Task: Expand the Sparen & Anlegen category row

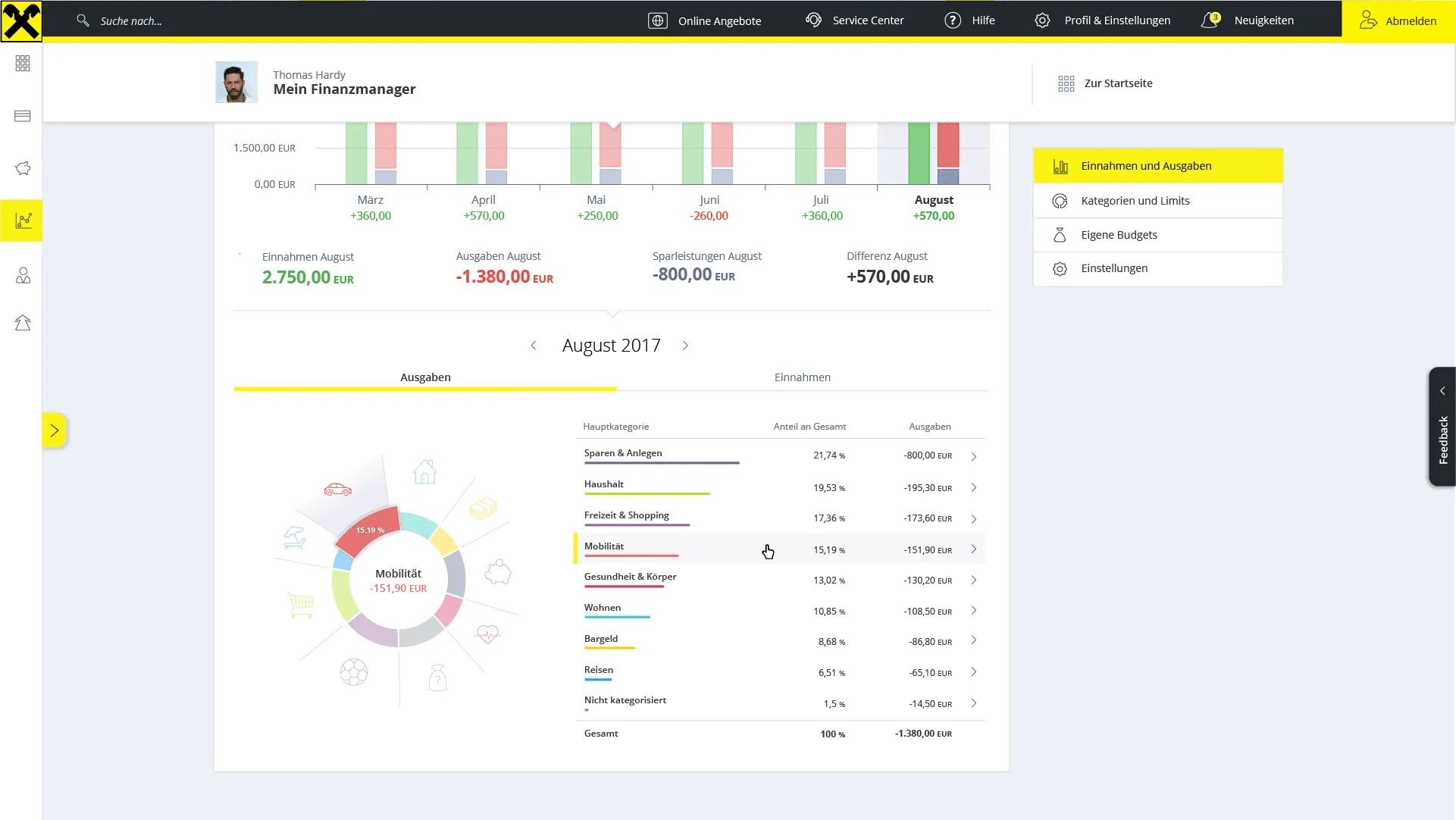Action: [x=973, y=456]
